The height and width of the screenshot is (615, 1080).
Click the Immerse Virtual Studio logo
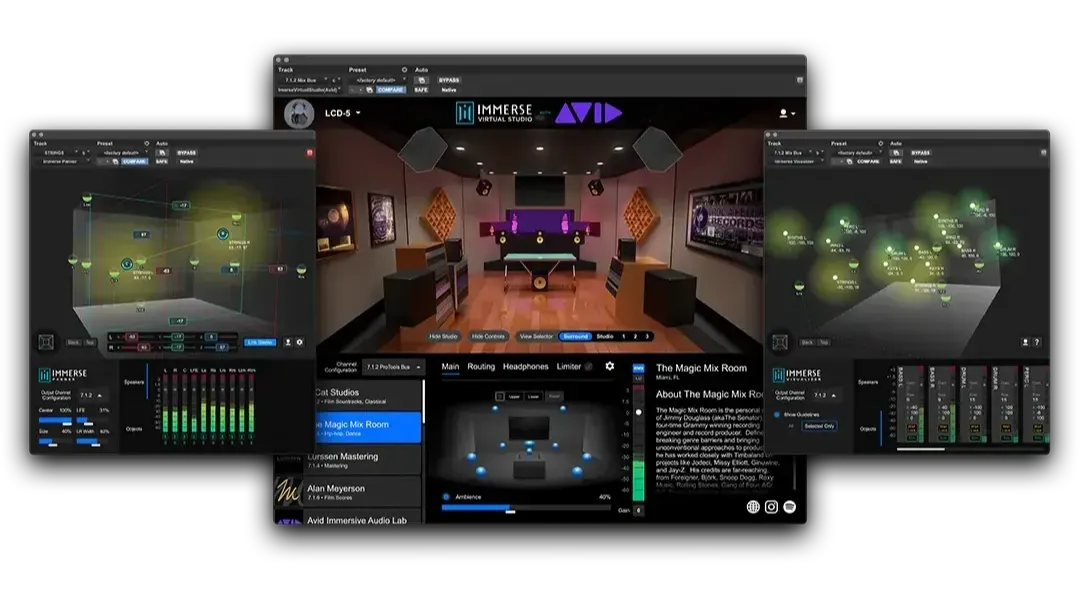494,113
